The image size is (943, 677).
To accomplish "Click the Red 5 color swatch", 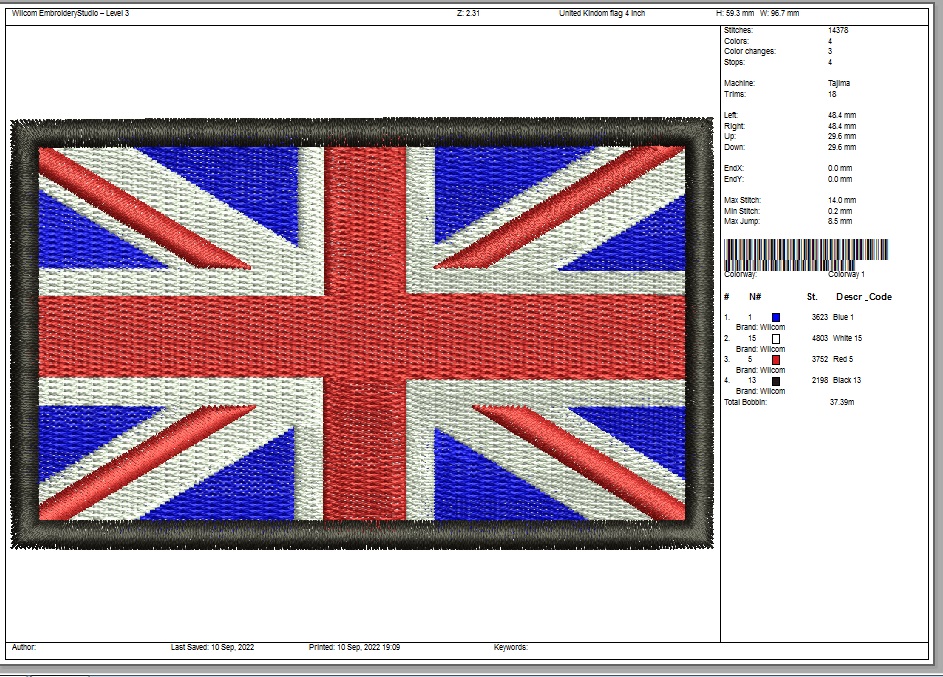I will click(x=775, y=359).
